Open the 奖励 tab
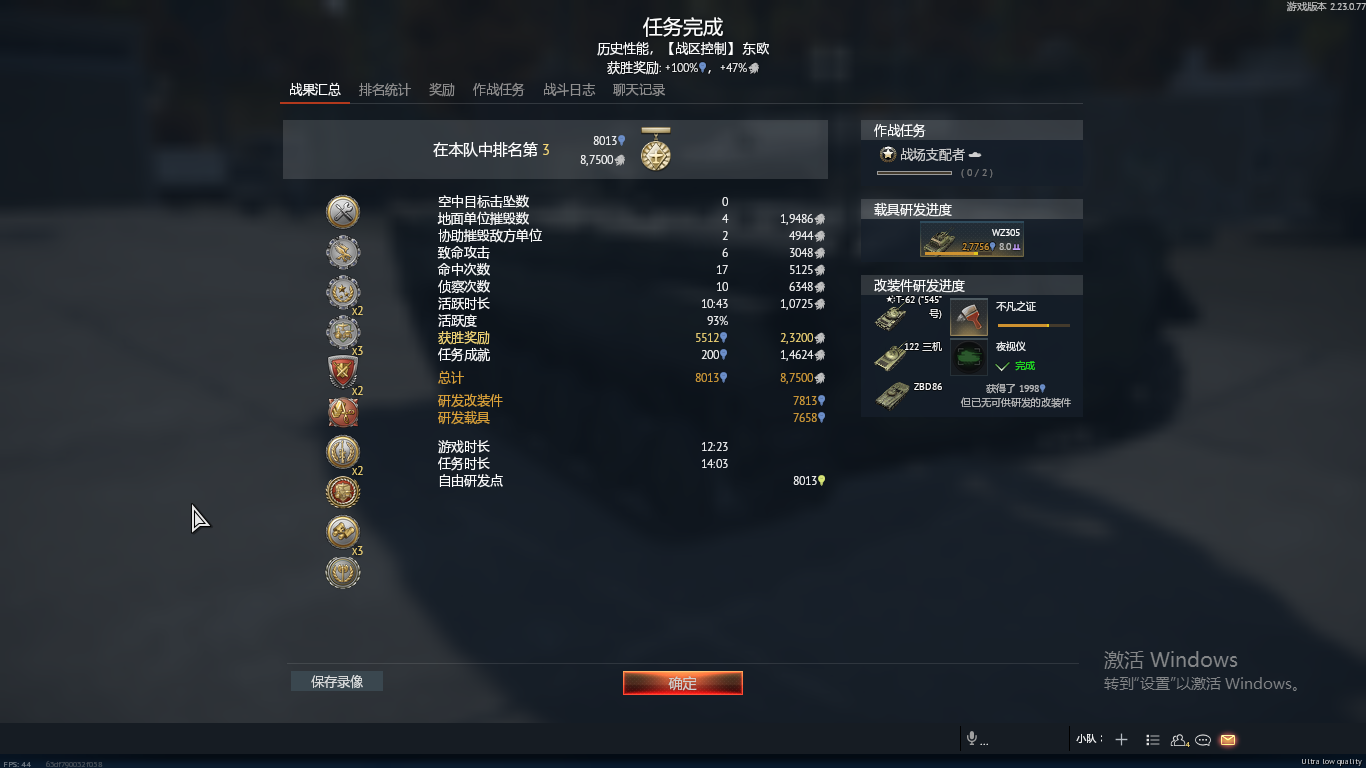 pyautogui.click(x=442, y=90)
